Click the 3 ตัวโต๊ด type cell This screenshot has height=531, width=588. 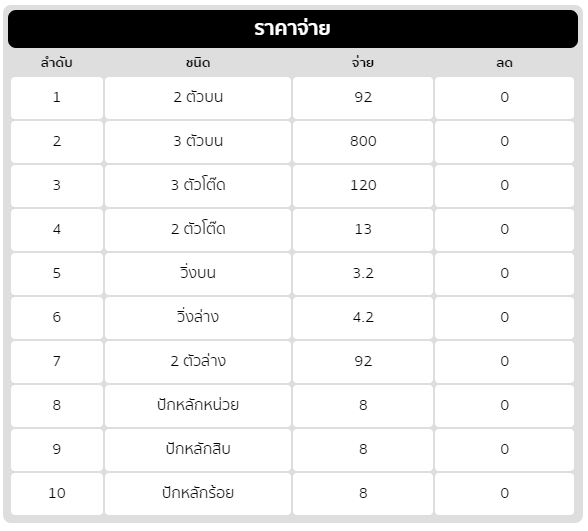coord(198,186)
